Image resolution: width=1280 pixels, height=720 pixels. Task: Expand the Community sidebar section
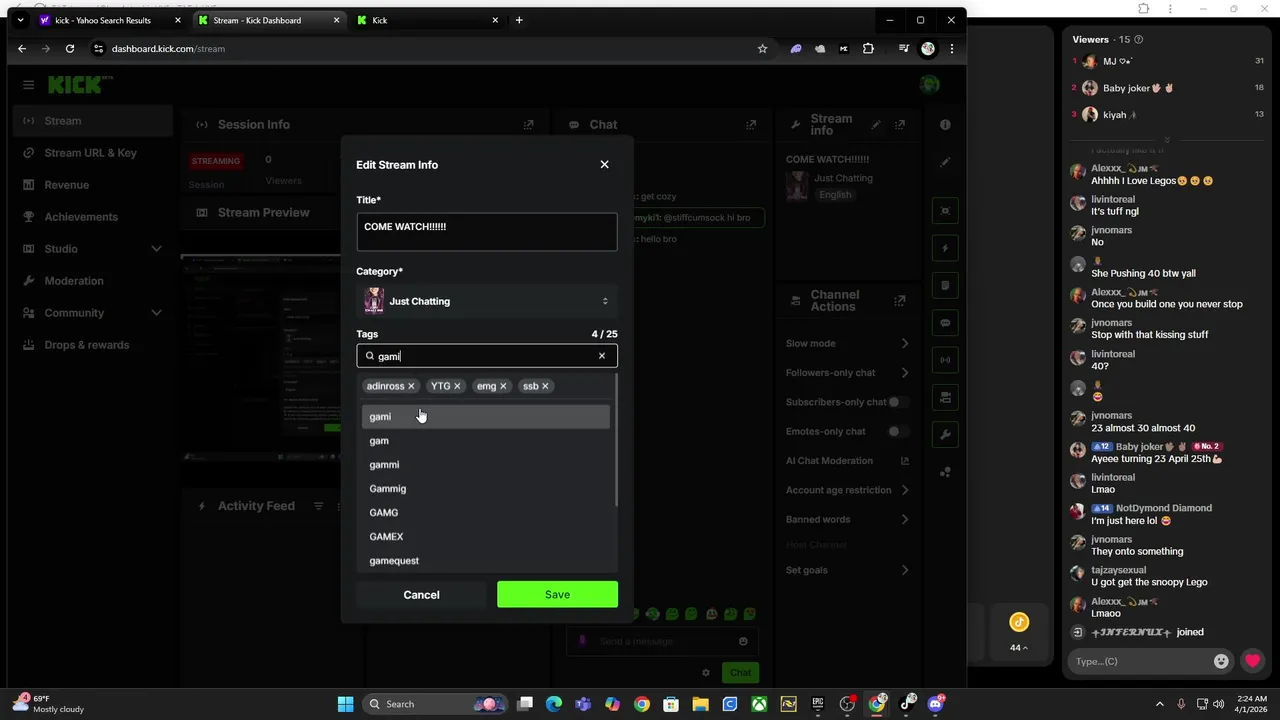(93, 313)
